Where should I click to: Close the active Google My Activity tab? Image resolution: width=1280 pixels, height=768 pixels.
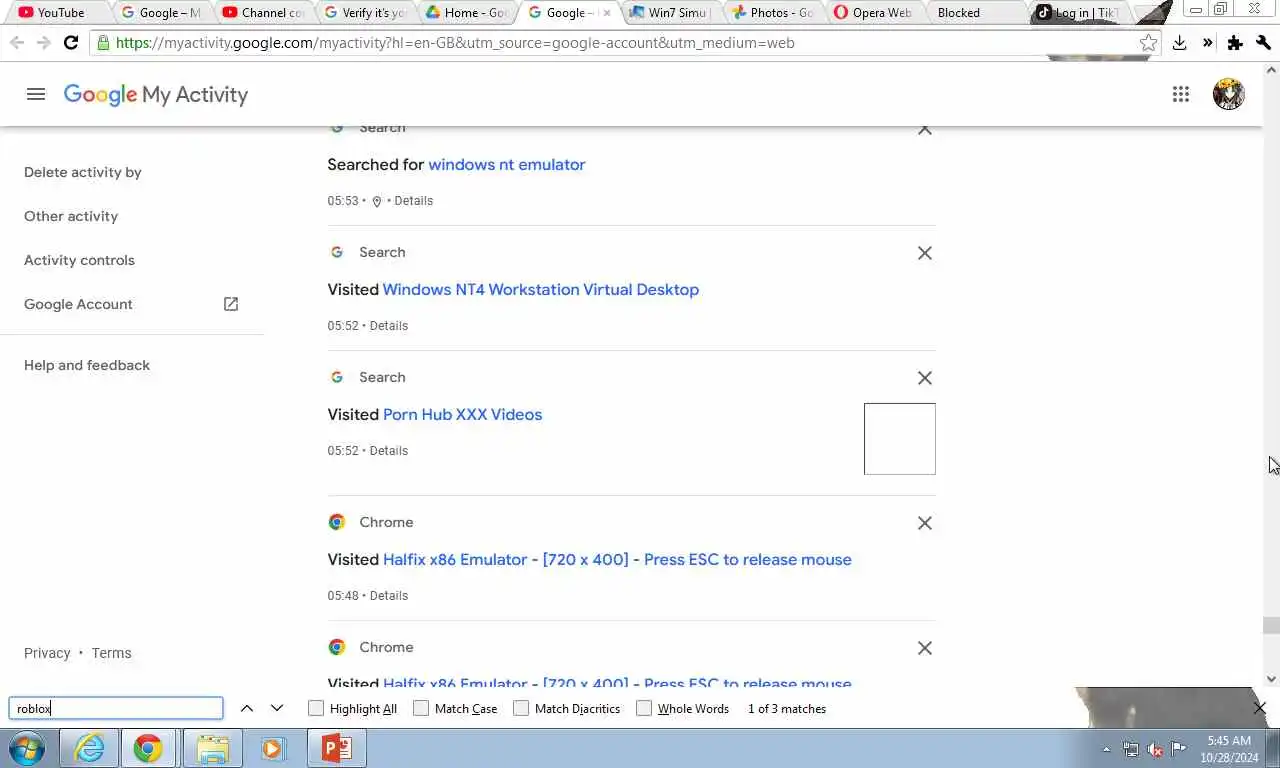(x=606, y=13)
